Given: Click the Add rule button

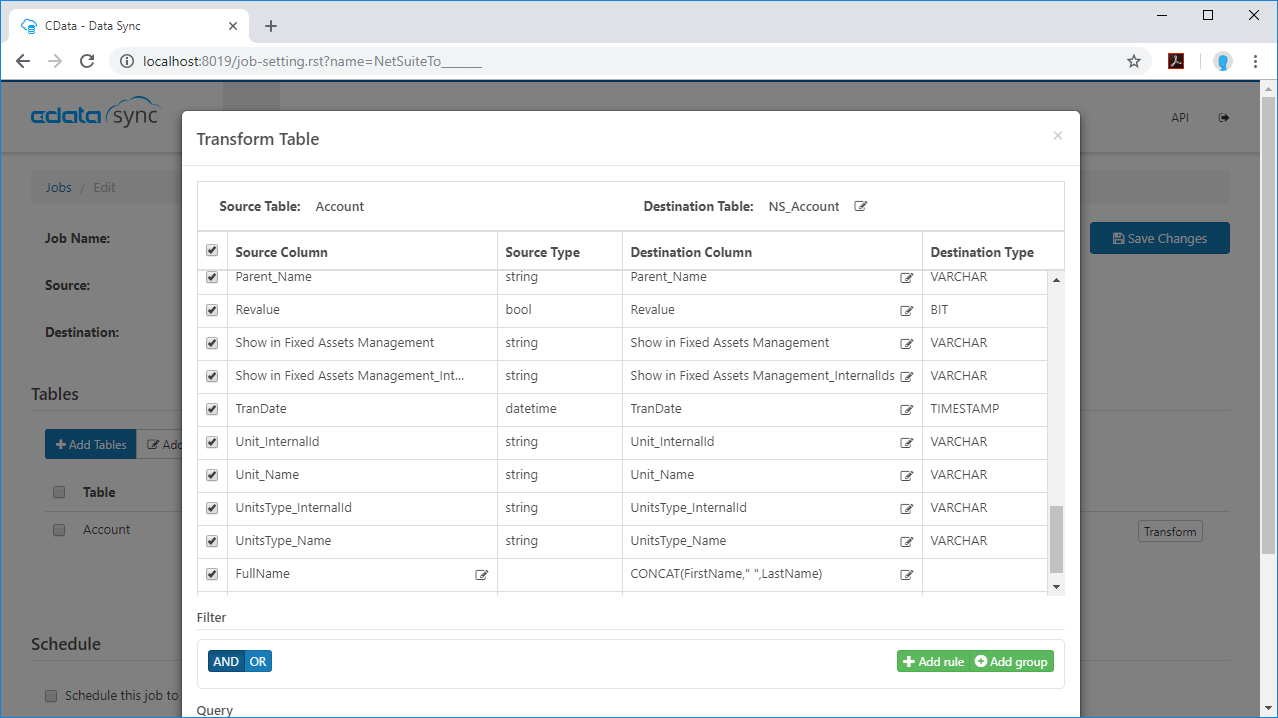Looking at the screenshot, I should coord(933,661).
